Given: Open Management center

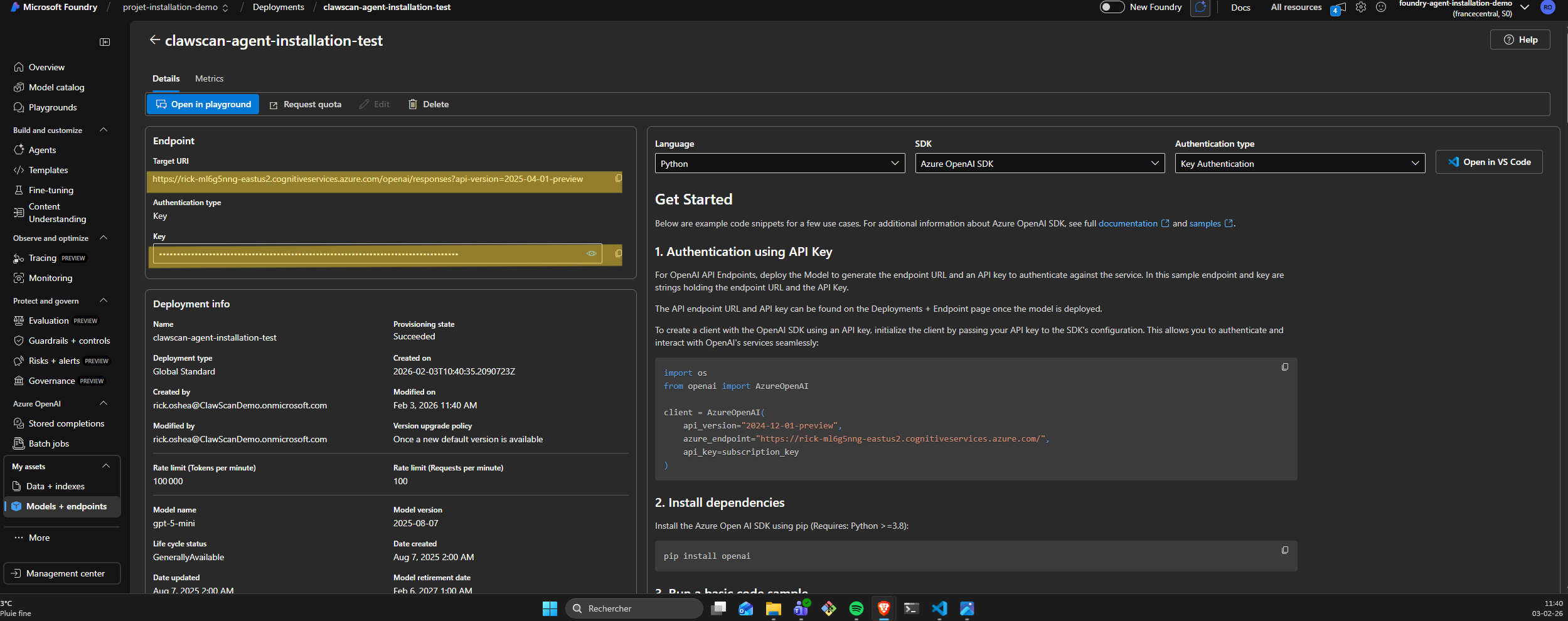Looking at the screenshot, I should pyautogui.click(x=61, y=573).
